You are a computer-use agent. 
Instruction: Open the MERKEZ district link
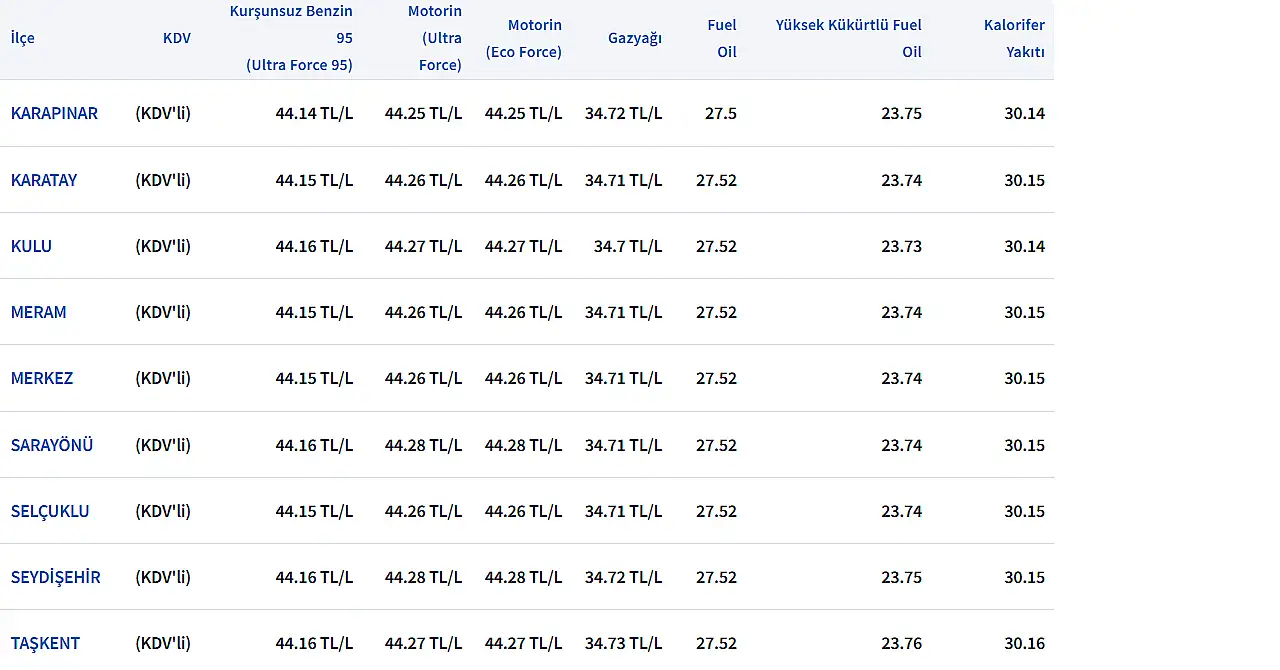pyautogui.click(x=42, y=378)
